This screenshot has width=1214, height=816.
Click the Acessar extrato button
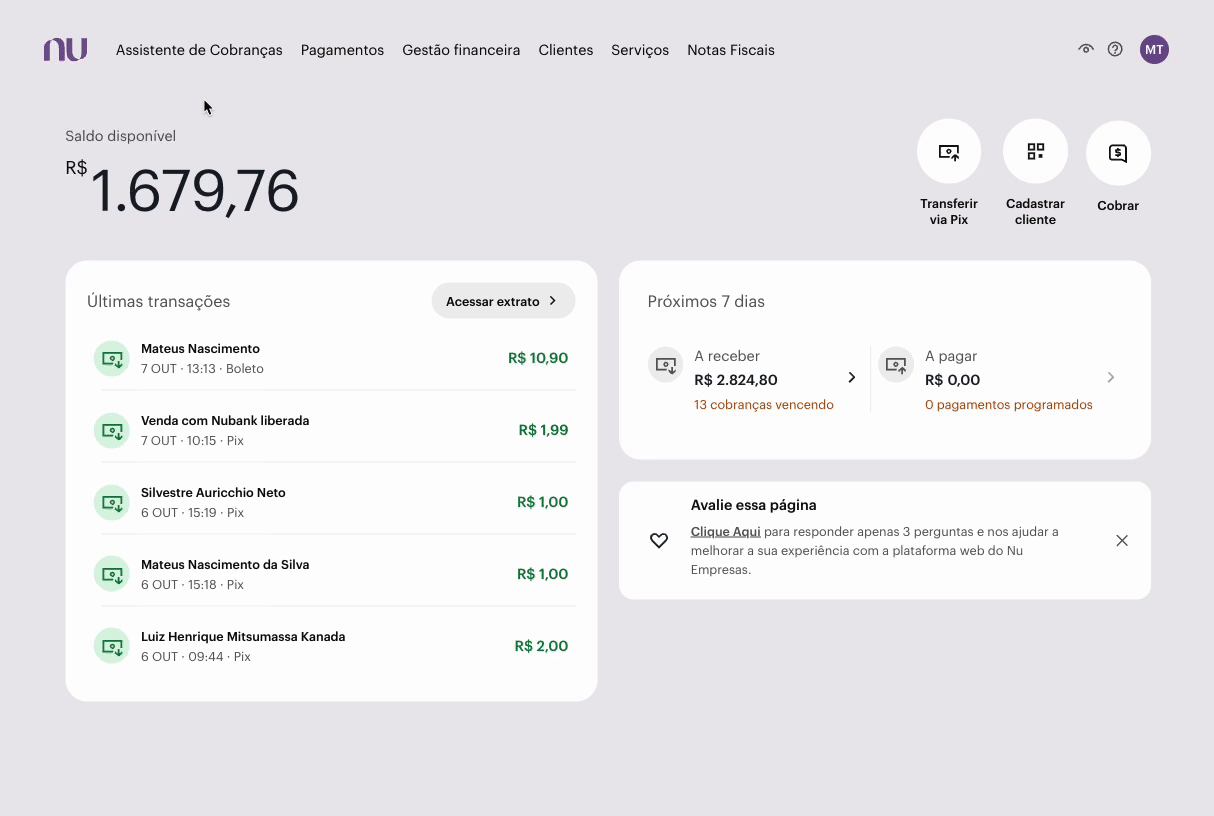[503, 301]
